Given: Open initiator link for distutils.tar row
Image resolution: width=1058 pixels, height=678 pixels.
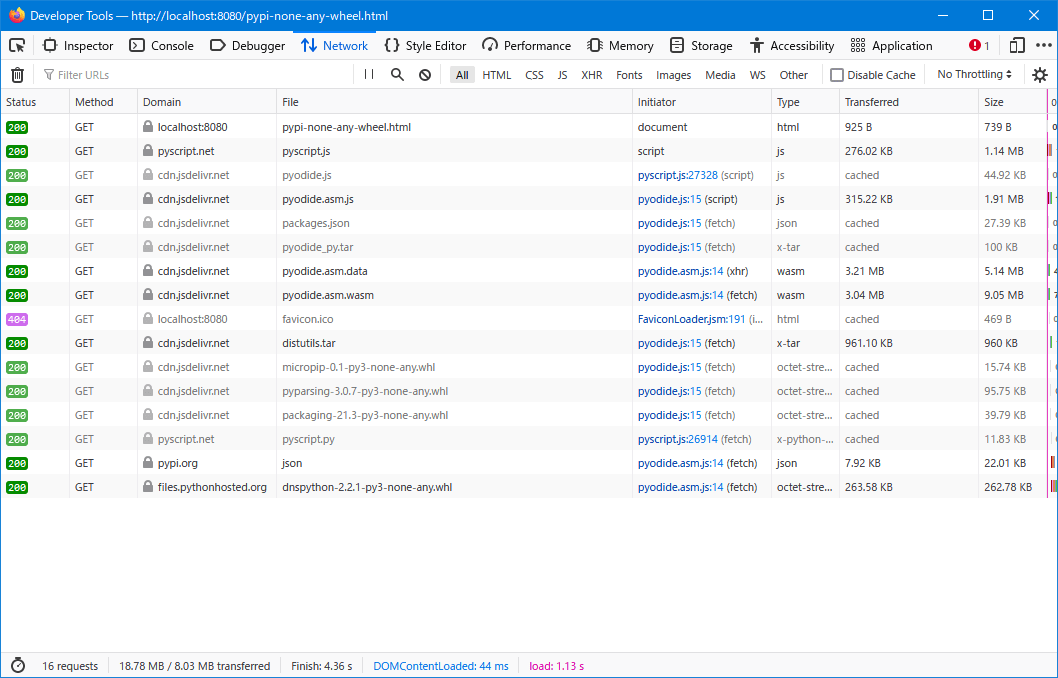Looking at the screenshot, I should [x=669, y=343].
